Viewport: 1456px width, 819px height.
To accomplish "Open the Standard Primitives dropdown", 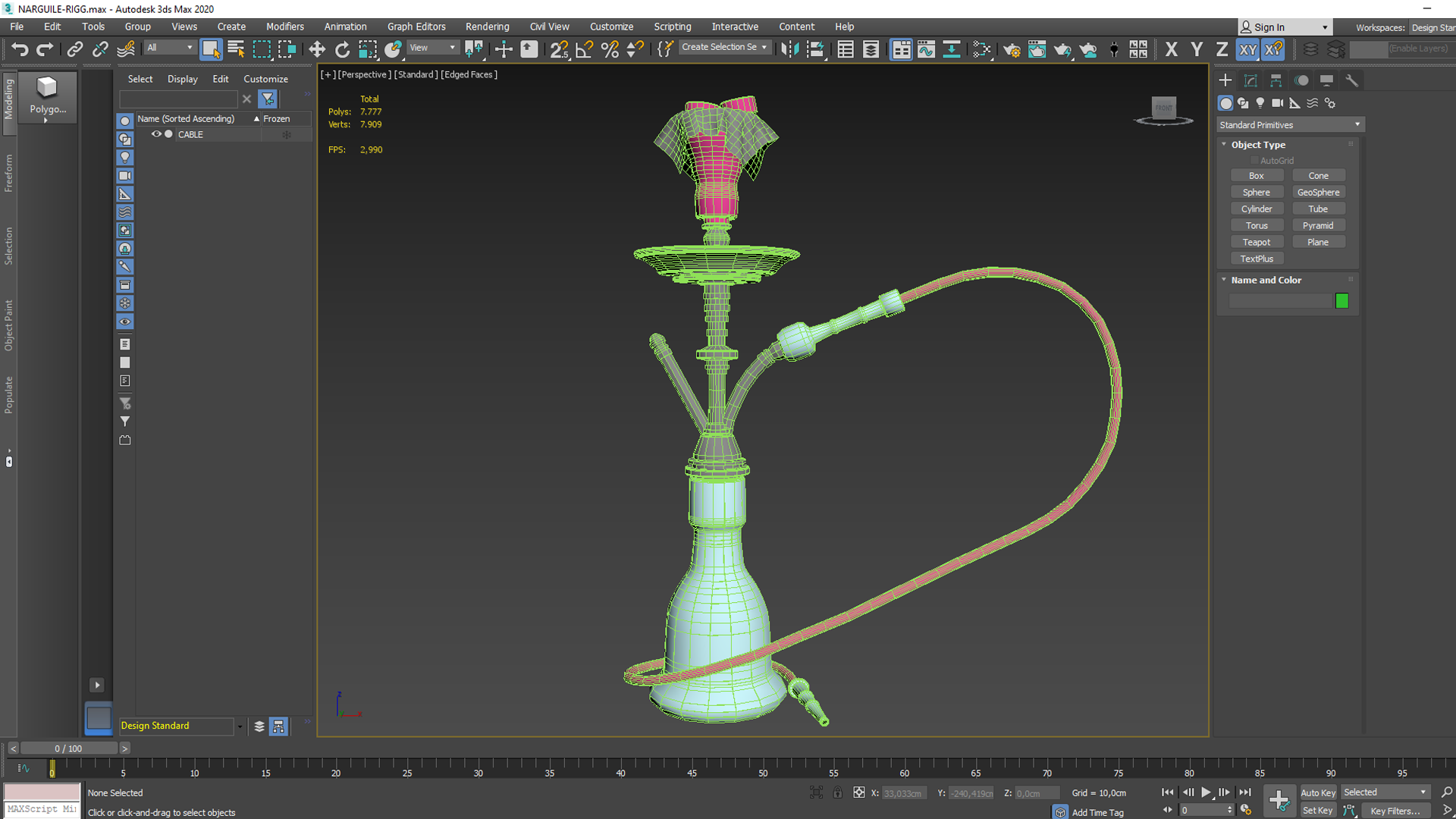I will coord(1290,124).
